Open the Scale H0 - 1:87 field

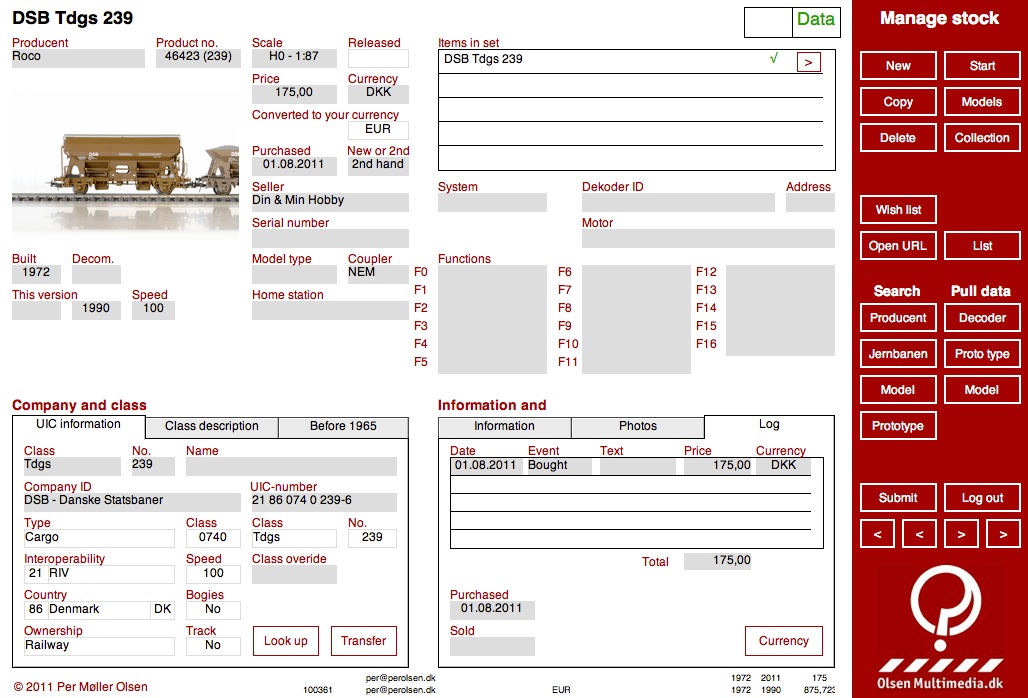click(x=294, y=58)
